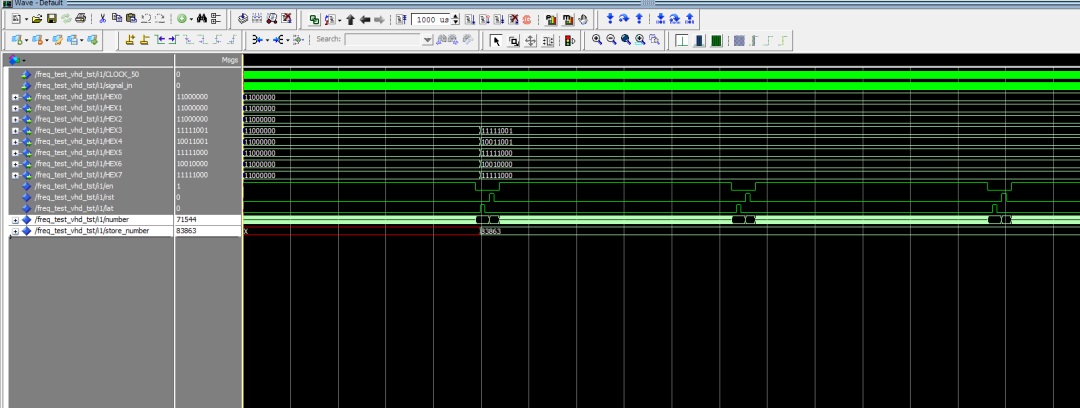Expand the number signal tree node
The width and height of the screenshot is (1080, 408).
click(x=15, y=219)
